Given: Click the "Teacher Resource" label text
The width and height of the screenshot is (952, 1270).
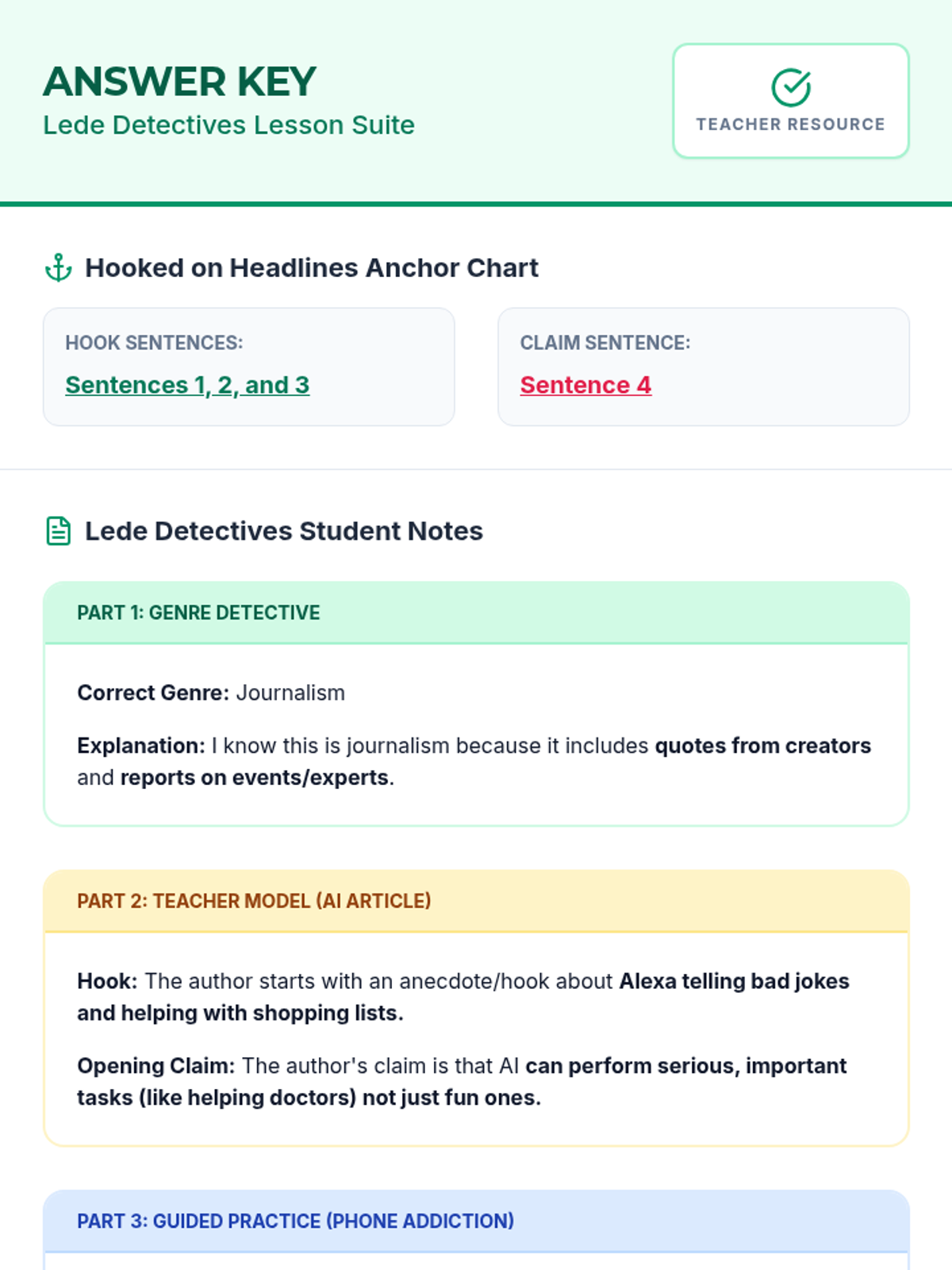Looking at the screenshot, I should [x=791, y=125].
